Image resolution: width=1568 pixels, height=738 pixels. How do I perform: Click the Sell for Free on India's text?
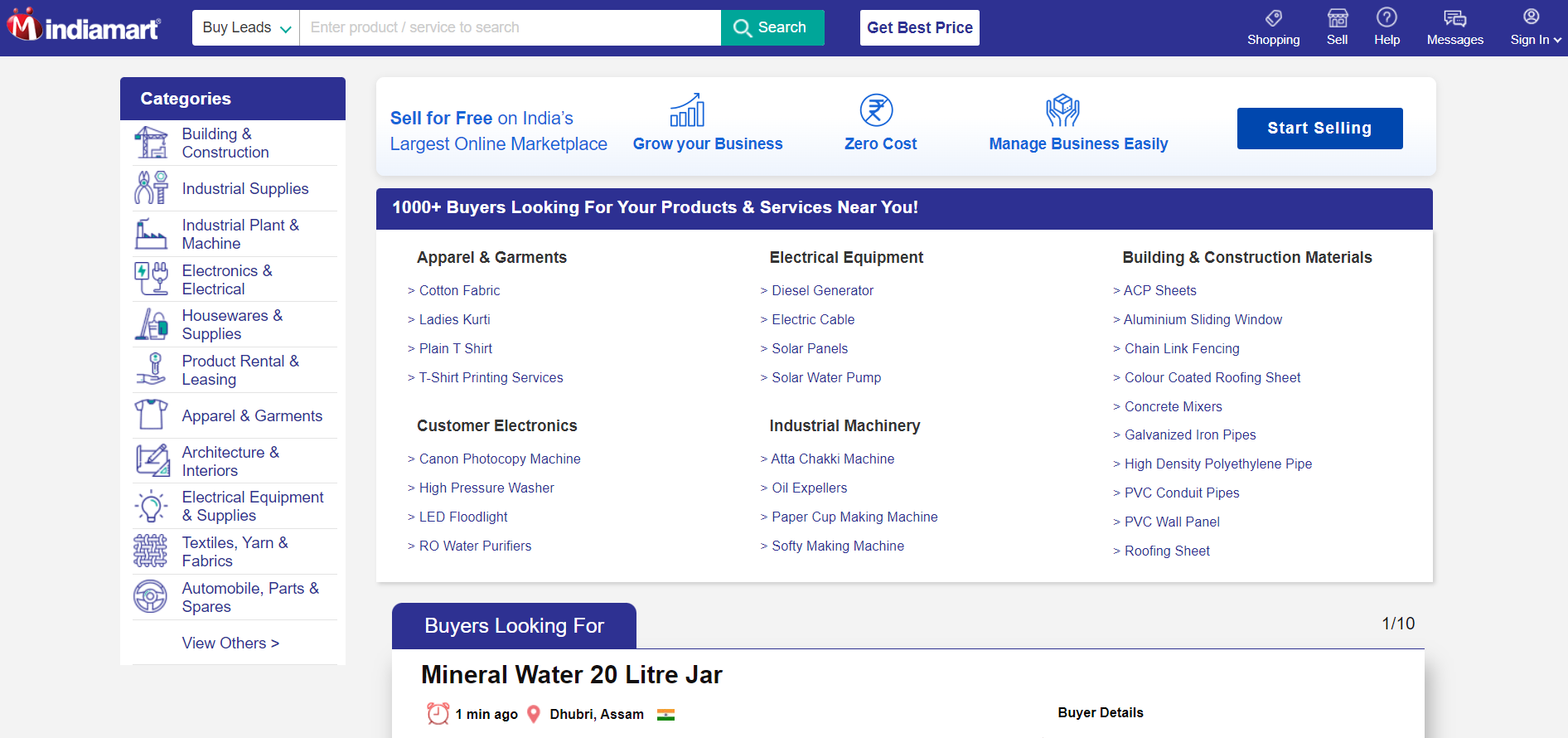click(482, 118)
